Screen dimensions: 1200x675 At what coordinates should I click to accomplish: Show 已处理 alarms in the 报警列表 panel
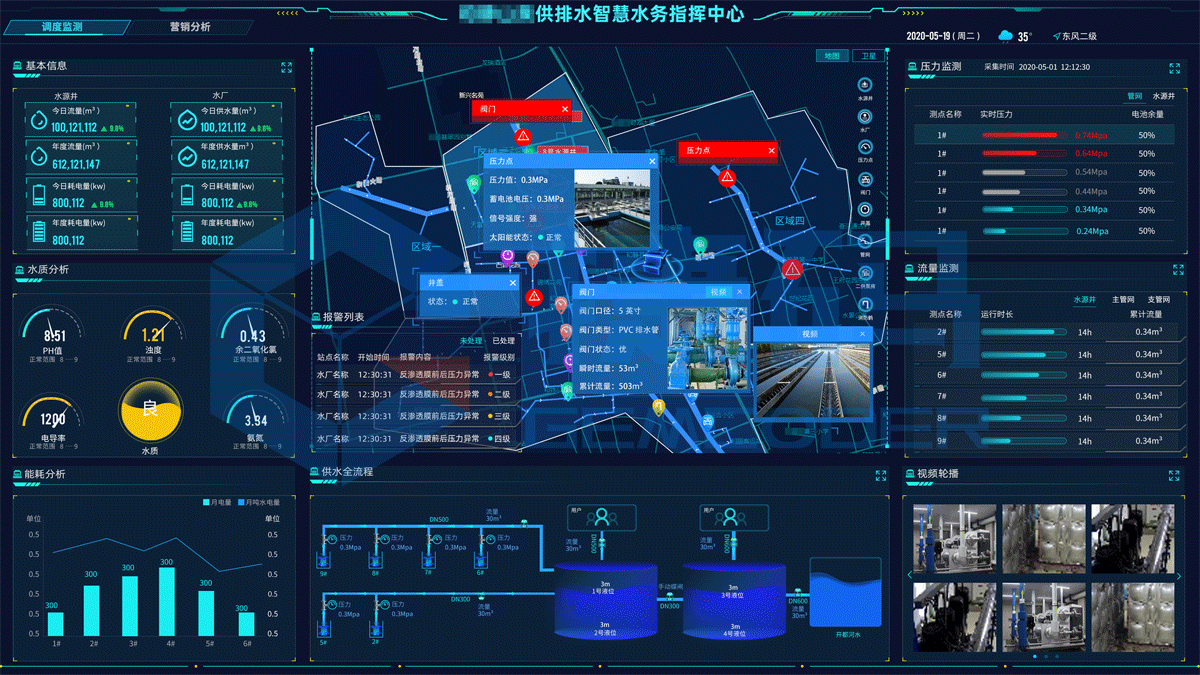(x=502, y=341)
